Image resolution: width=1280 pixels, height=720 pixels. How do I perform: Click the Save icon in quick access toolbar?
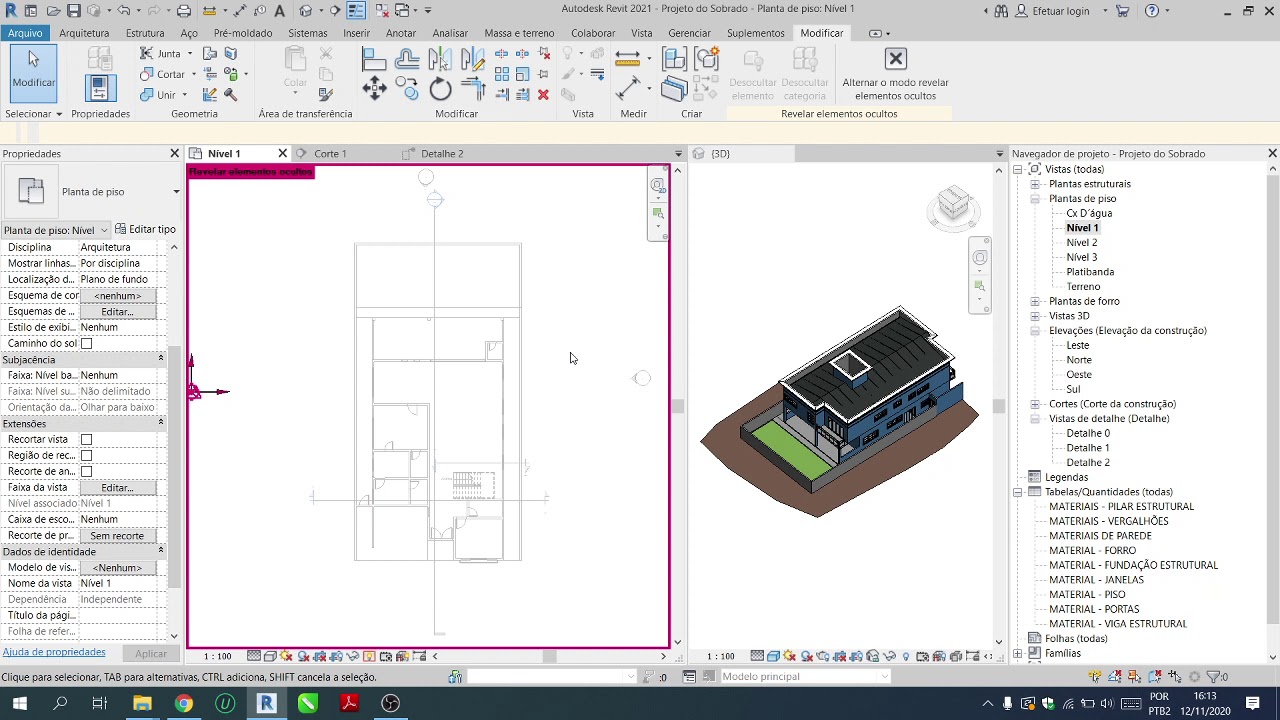click(x=74, y=11)
